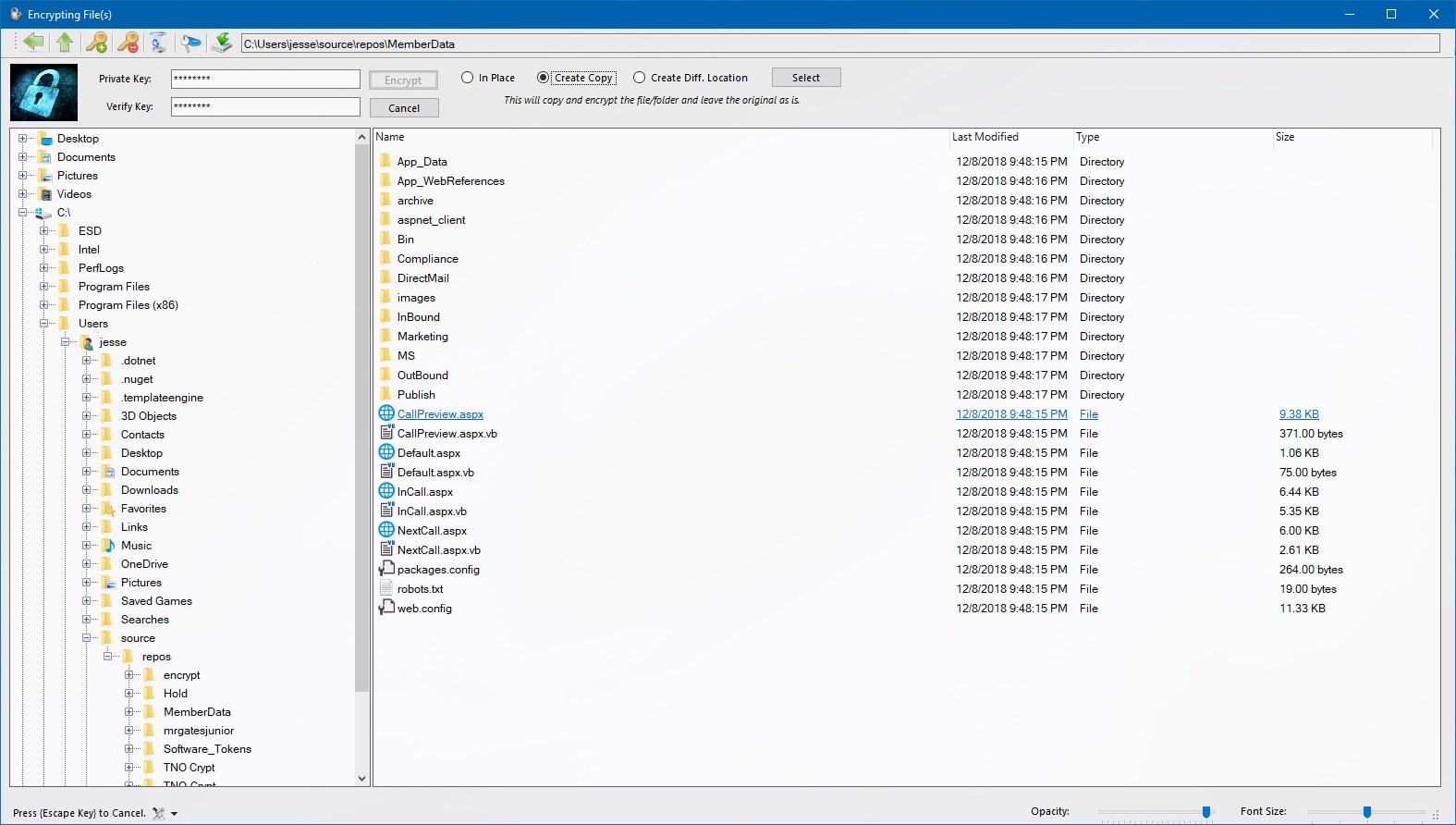1456x825 pixels.
Task: Click the InCall.aspx globe file icon
Action: coord(386,491)
